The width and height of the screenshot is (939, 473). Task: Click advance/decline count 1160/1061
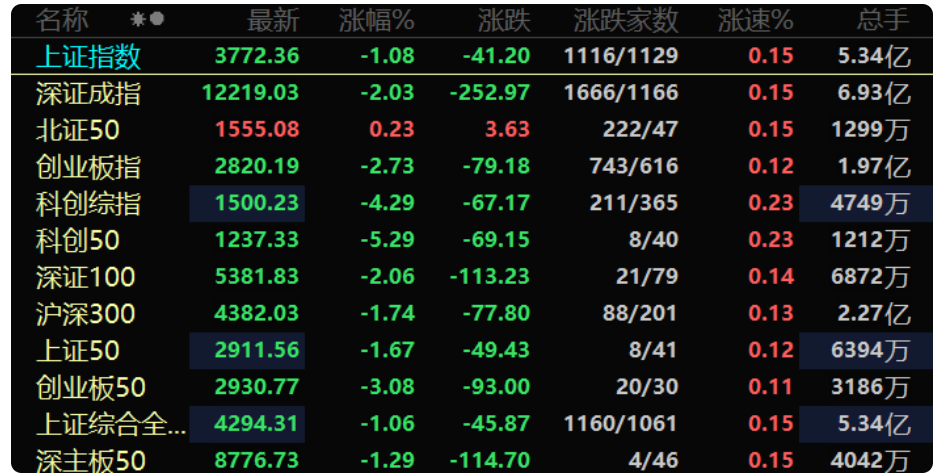[621, 424]
